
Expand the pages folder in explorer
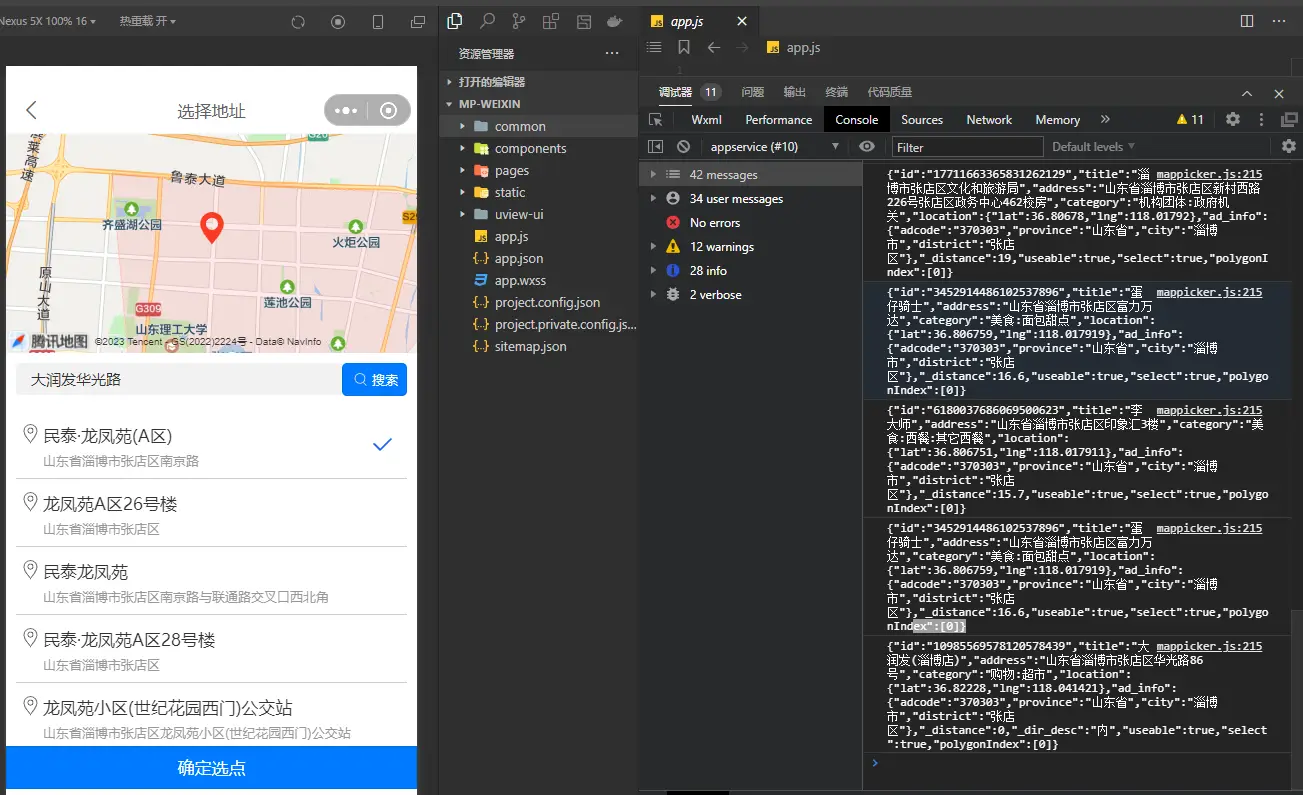[511, 170]
